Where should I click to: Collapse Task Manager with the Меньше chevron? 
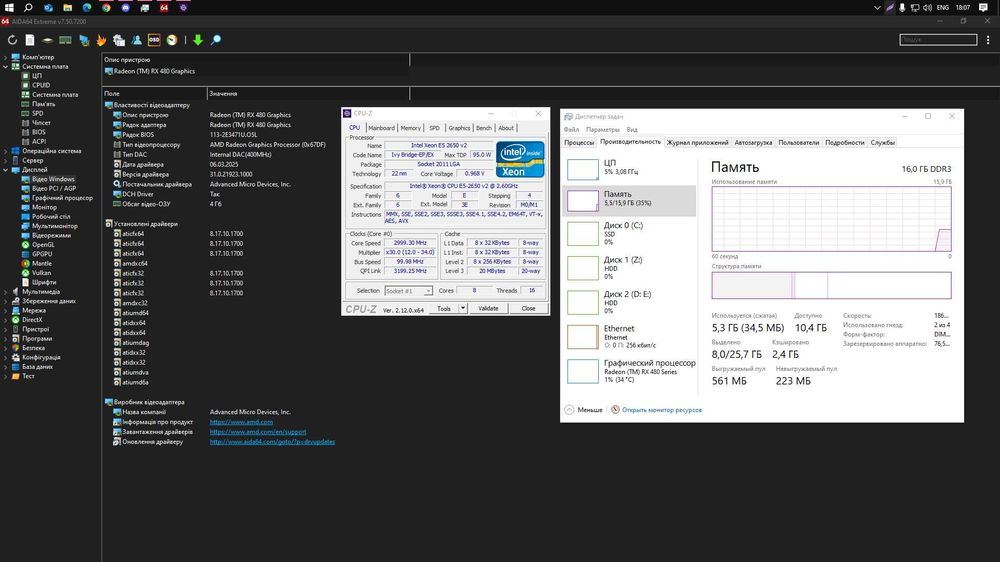pos(570,410)
